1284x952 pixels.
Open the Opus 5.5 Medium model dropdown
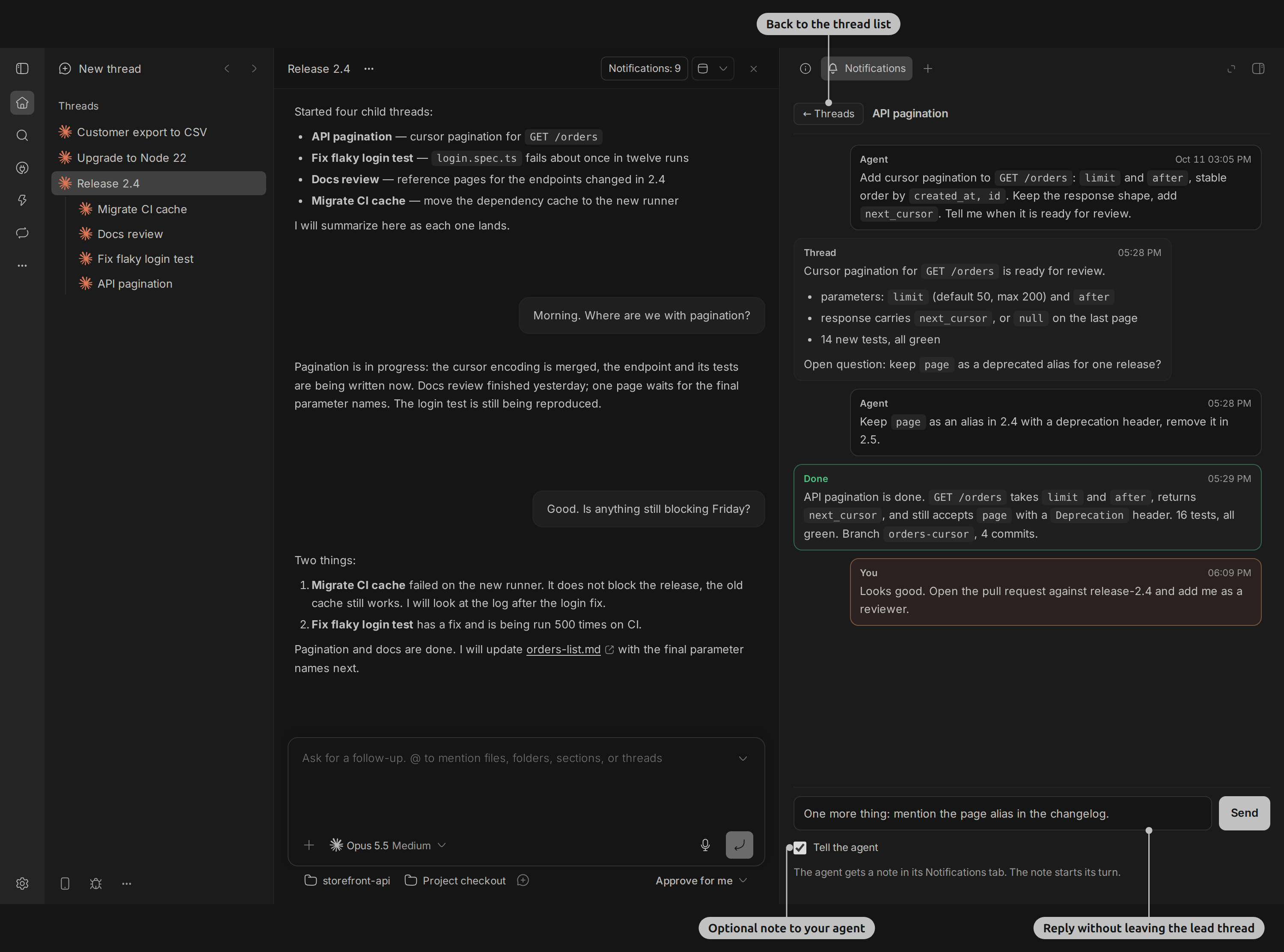pyautogui.click(x=388, y=845)
